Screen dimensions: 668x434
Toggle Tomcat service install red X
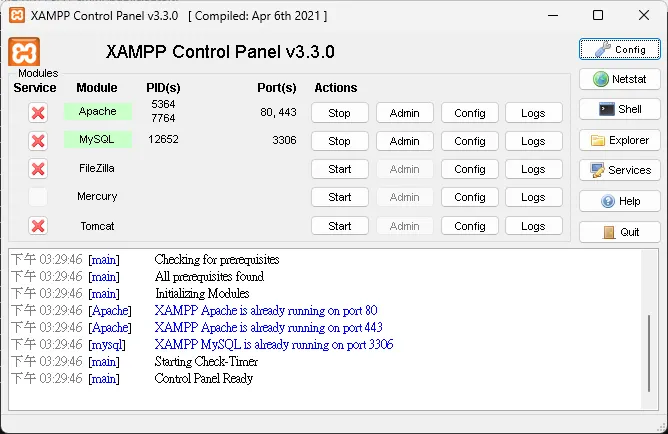(38, 226)
